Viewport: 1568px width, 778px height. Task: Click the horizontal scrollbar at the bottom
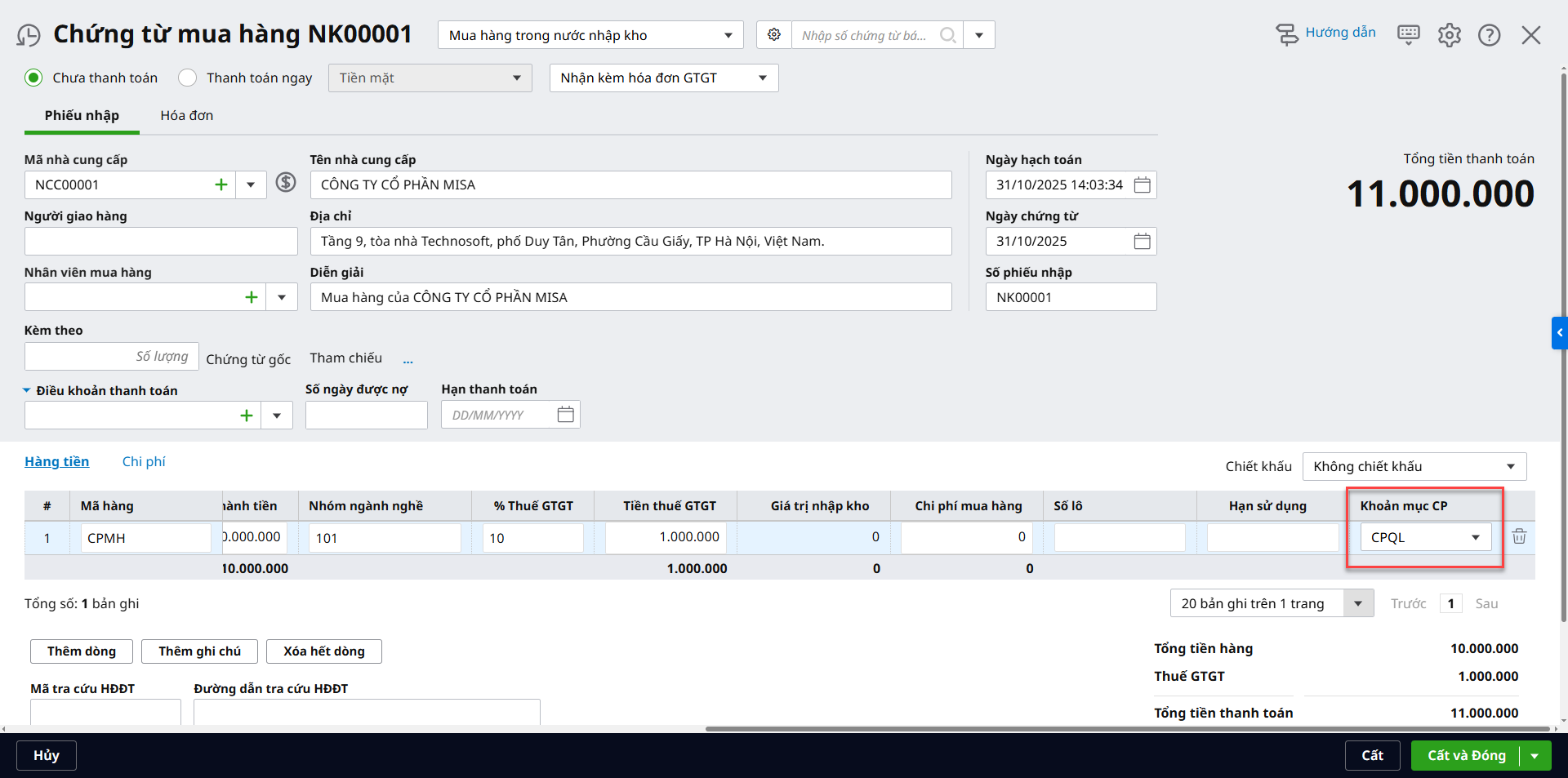tap(1127, 729)
